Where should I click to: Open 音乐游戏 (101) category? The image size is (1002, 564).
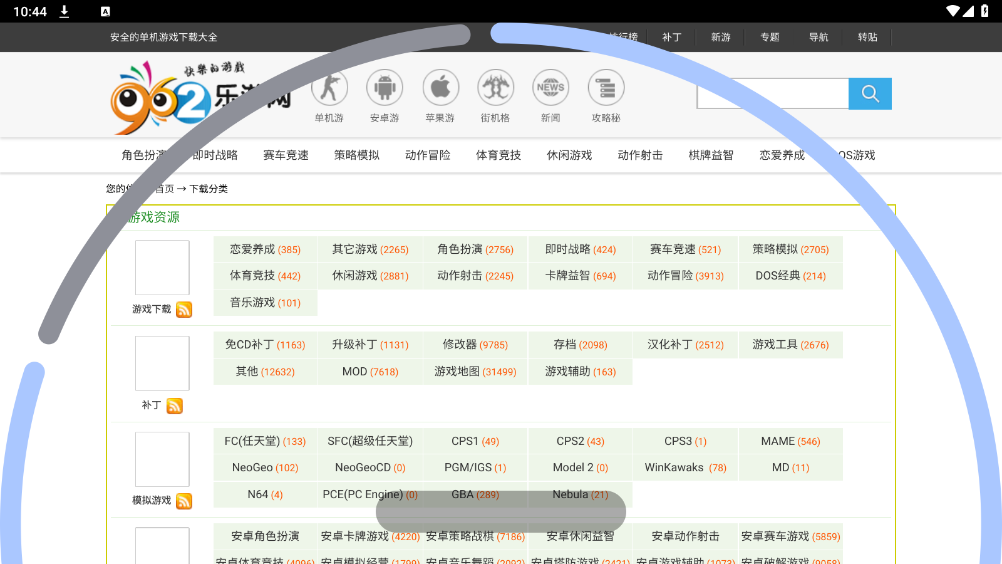tap(265, 303)
